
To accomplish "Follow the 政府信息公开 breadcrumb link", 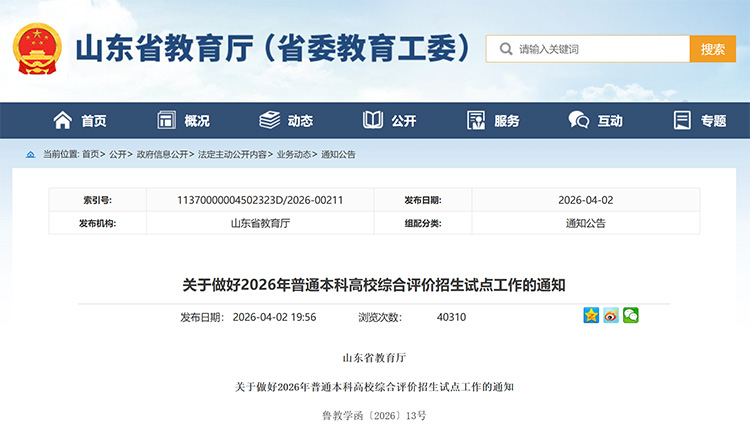I will pos(163,155).
